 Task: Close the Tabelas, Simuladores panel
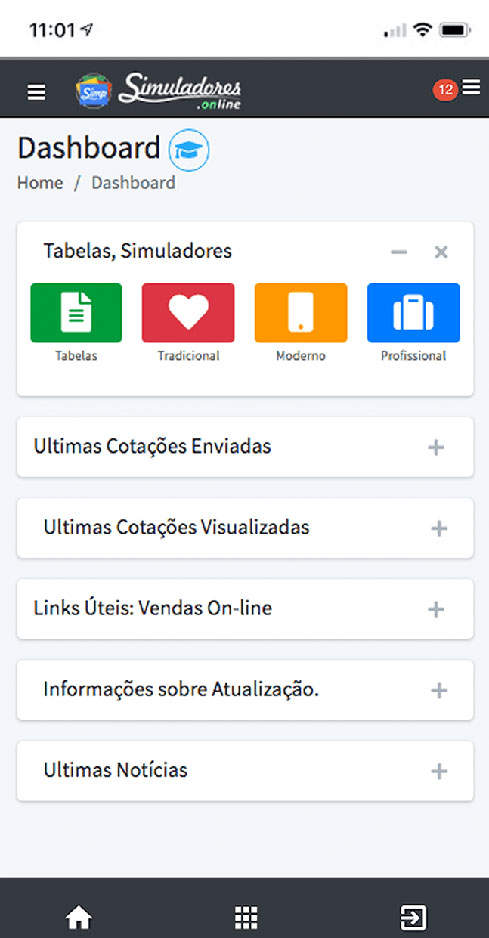click(x=441, y=252)
